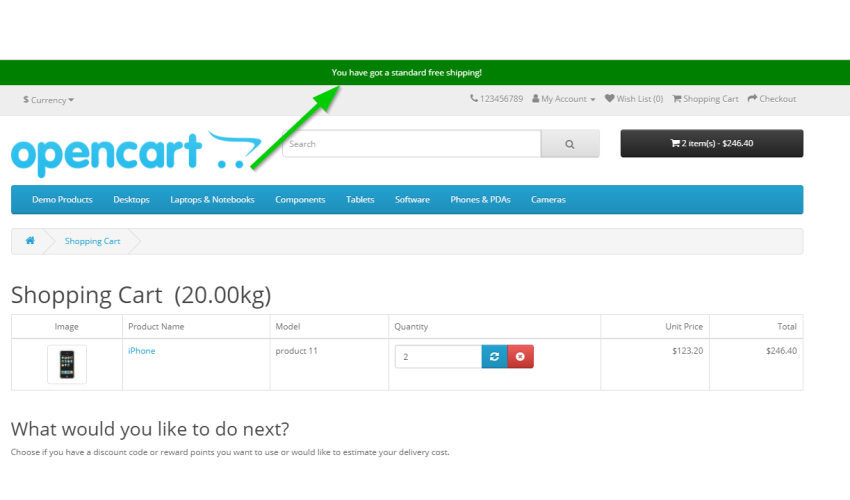The image size is (850, 500).
Task: Expand the My Account menu
Action: pos(564,99)
